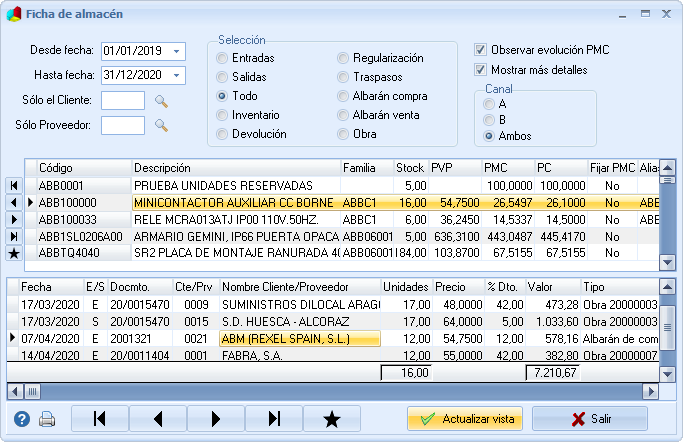
Task: Click the Descripción column header
Action: [236, 168]
